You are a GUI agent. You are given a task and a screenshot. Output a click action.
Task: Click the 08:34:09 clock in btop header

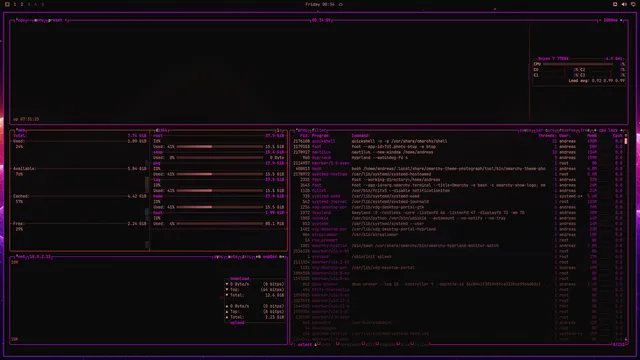pos(321,20)
